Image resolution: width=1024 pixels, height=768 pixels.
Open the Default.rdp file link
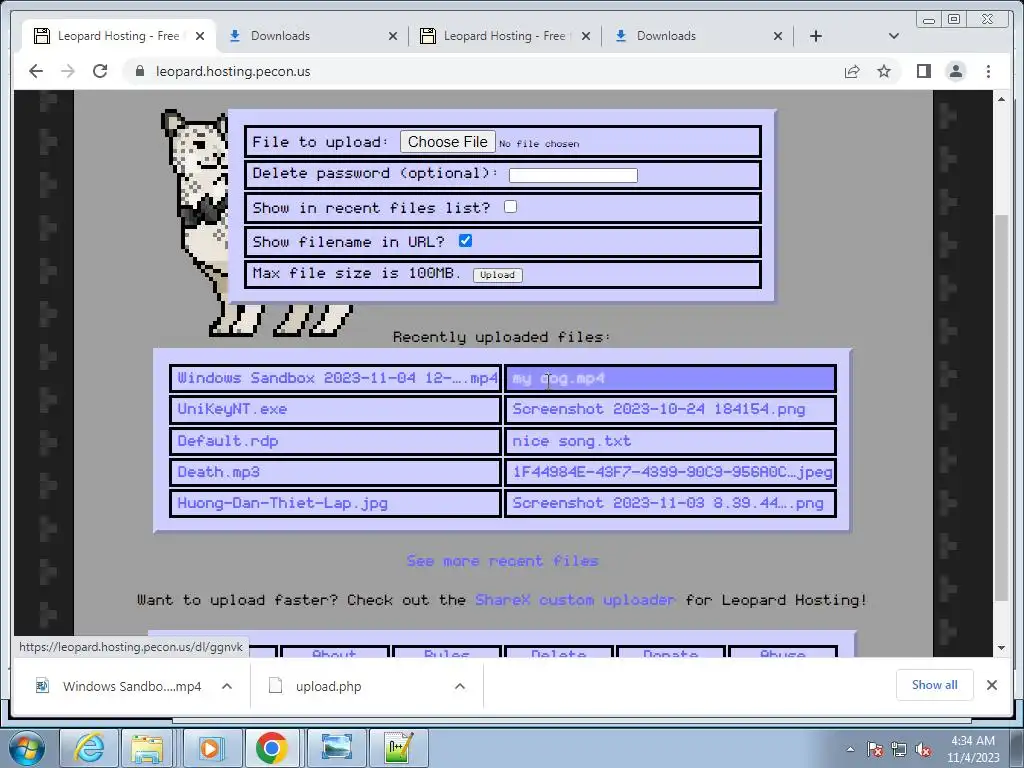pos(336,441)
